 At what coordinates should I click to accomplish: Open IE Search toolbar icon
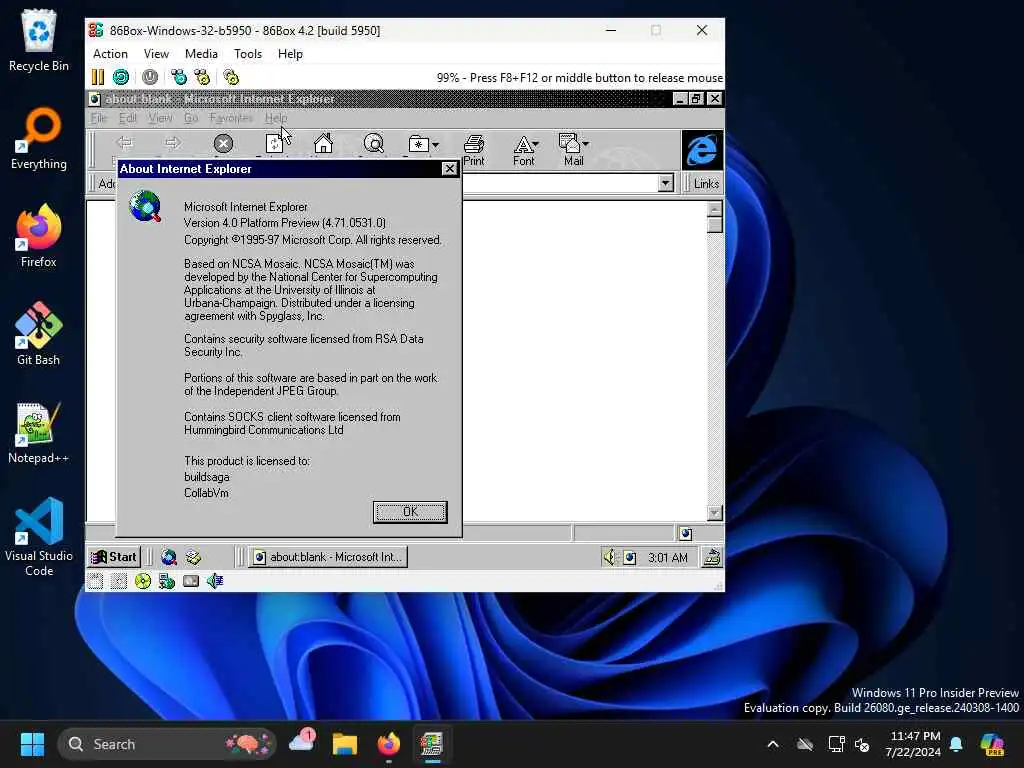point(374,143)
